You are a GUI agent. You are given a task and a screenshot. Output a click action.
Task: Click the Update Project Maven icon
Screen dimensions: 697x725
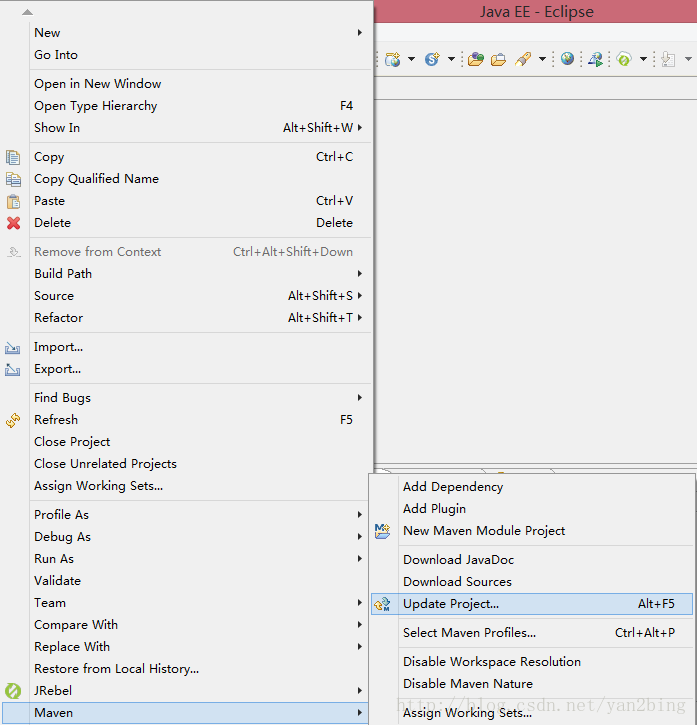click(382, 604)
